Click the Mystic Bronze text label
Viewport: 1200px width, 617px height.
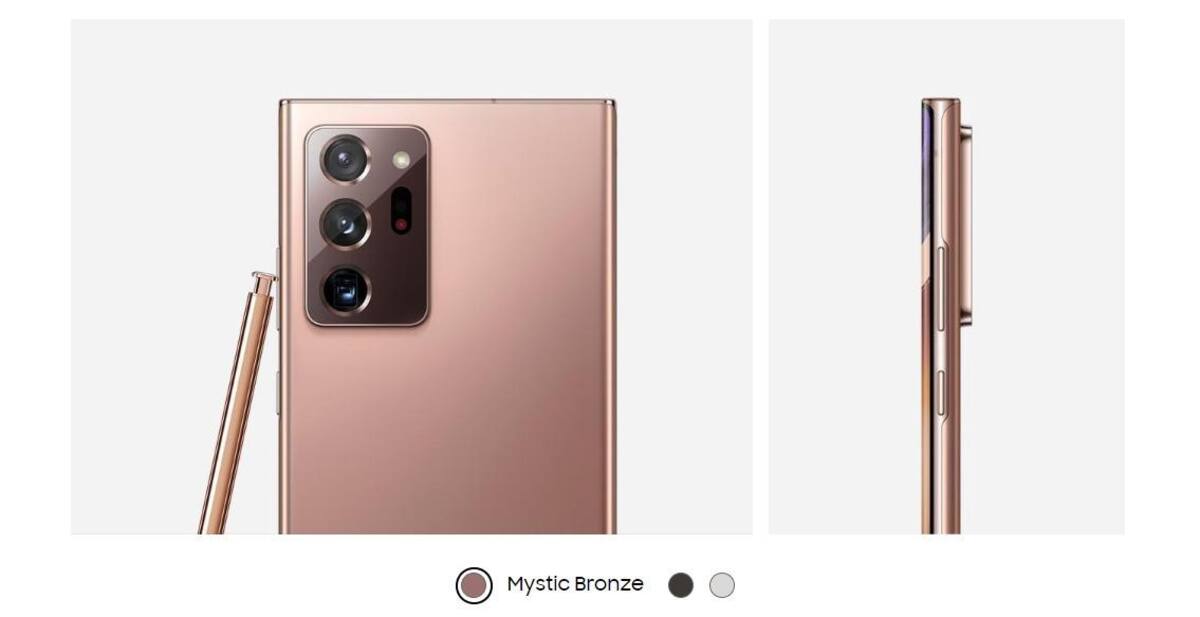tap(575, 584)
